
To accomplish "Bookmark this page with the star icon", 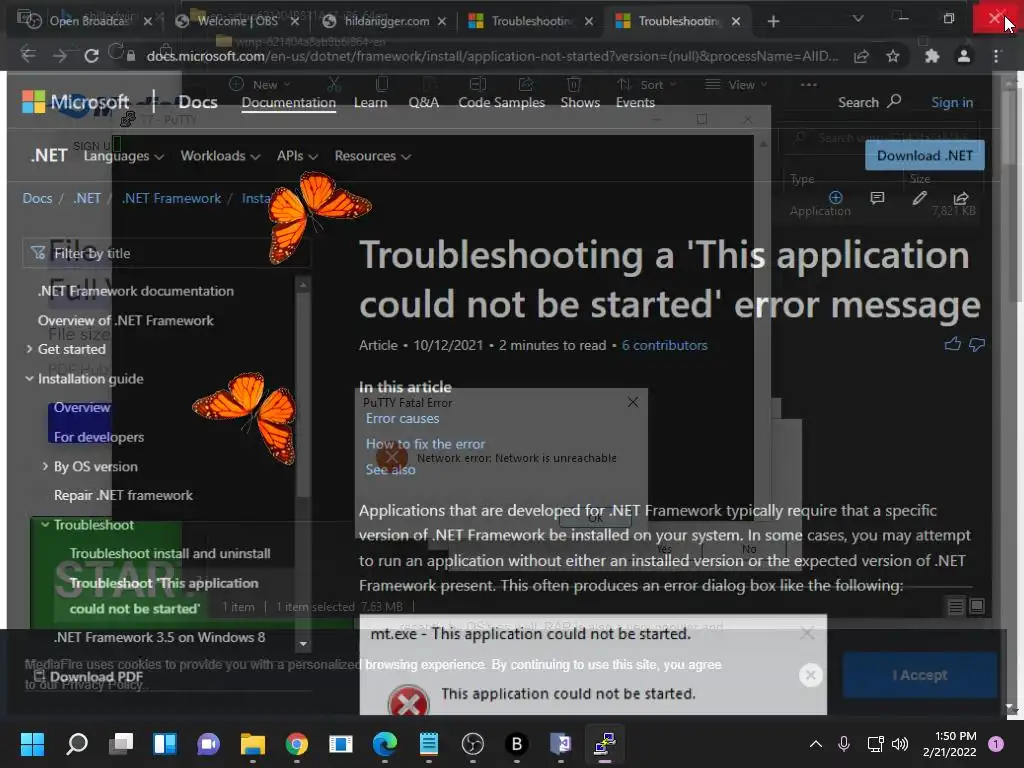I will [893, 56].
